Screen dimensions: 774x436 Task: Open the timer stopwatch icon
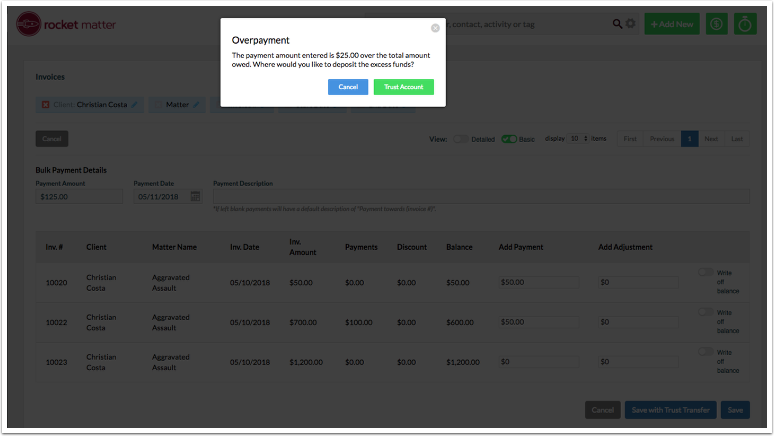(x=745, y=24)
